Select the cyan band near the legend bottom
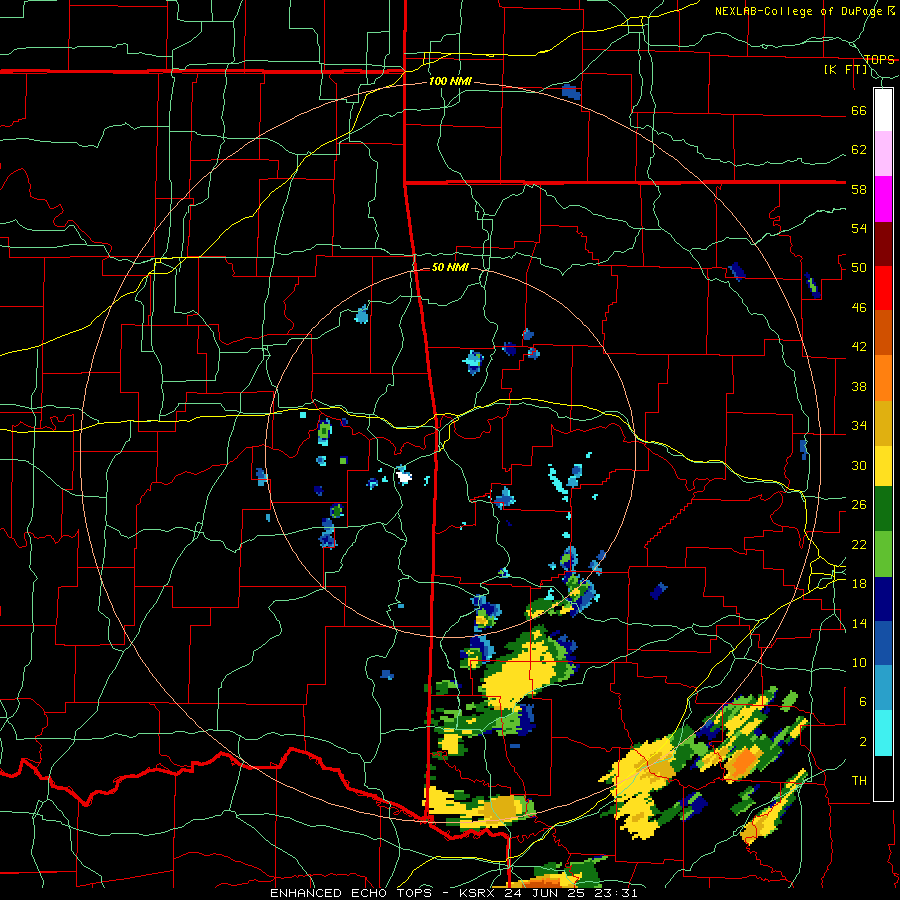 [883, 734]
